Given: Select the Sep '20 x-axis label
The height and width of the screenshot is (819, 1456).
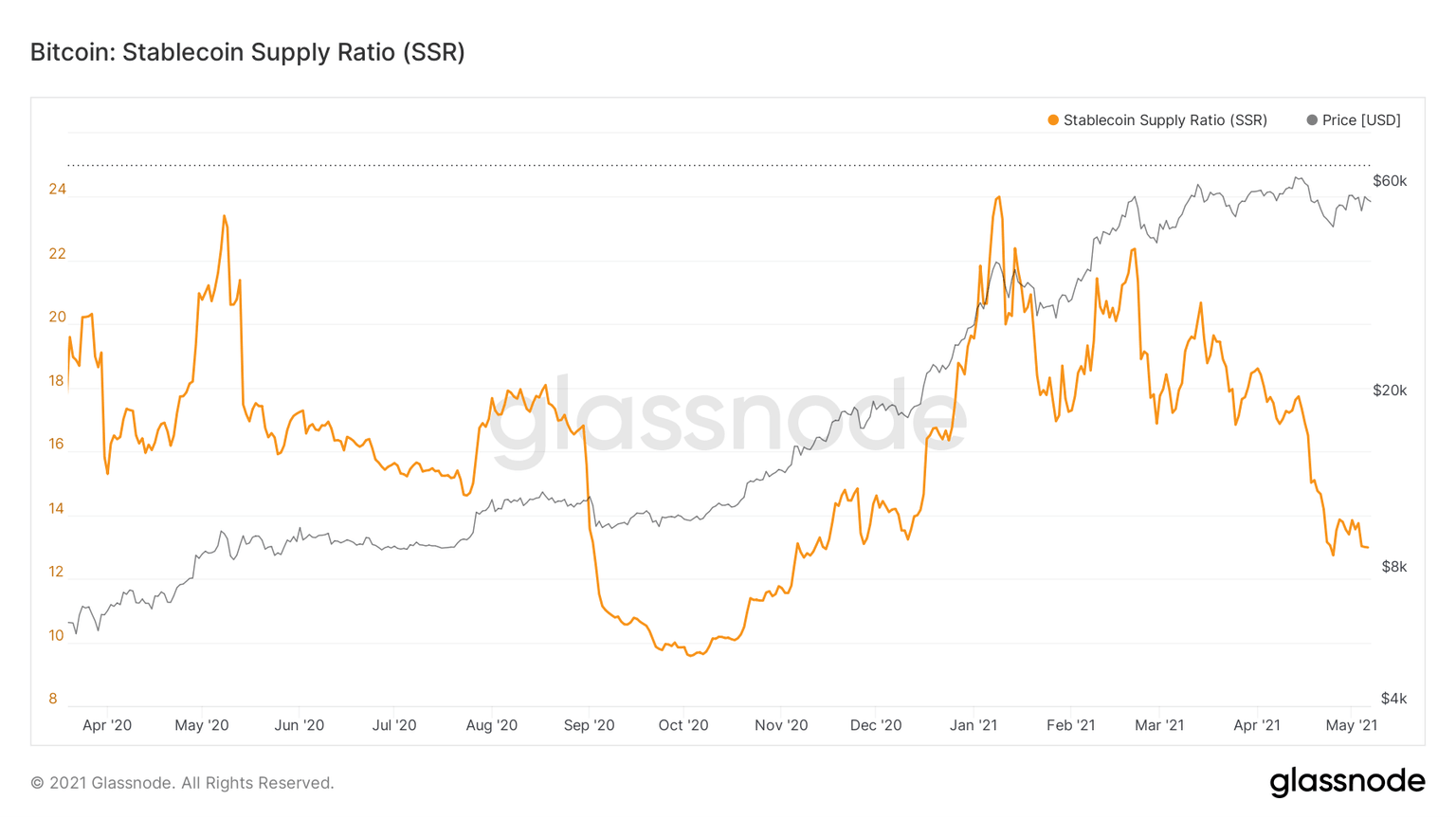Looking at the screenshot, I should coord(589,725).
